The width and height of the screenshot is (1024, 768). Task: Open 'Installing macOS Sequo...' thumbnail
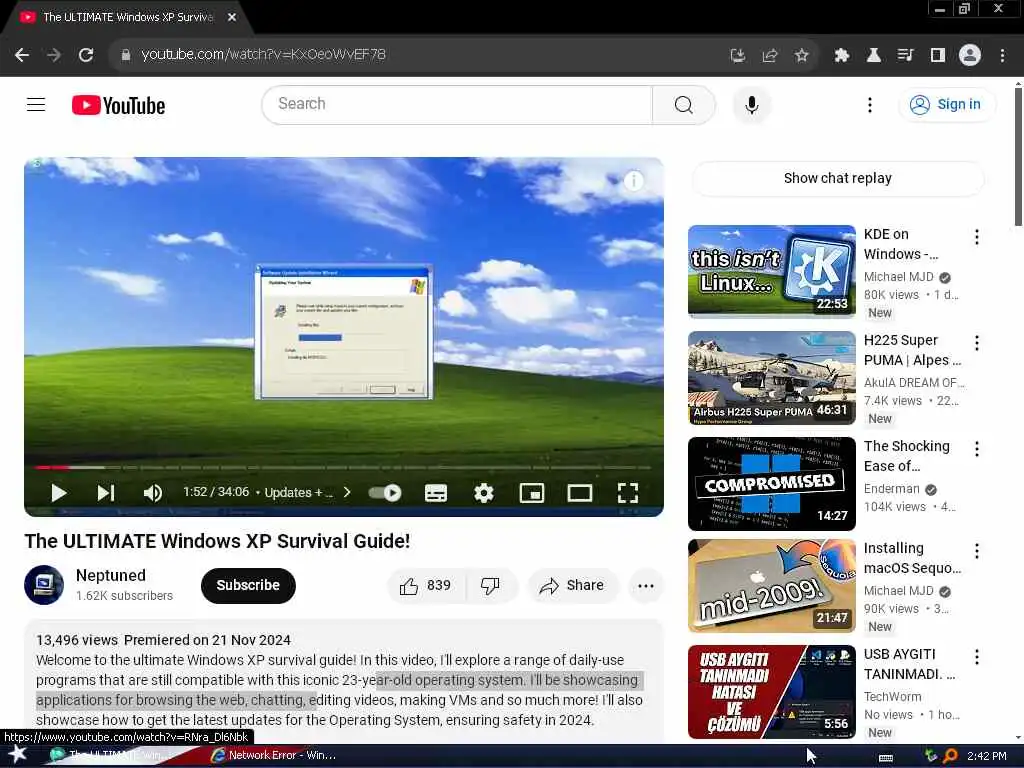pos(771,586)
